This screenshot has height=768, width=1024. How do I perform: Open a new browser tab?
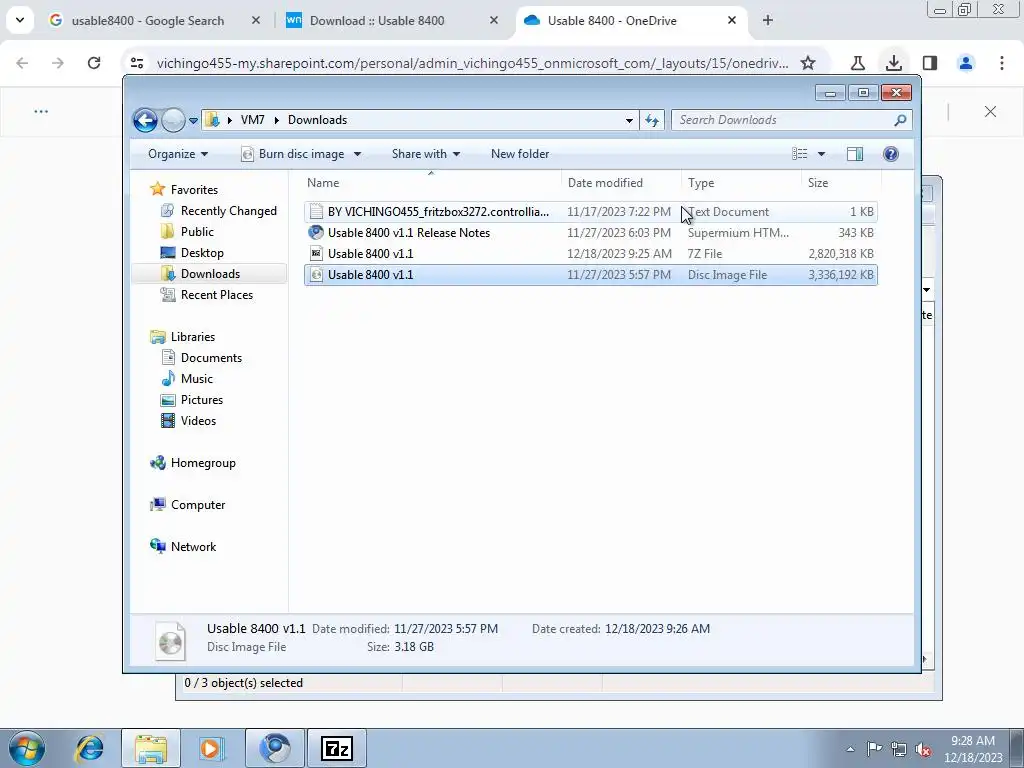tap(767, 20)
